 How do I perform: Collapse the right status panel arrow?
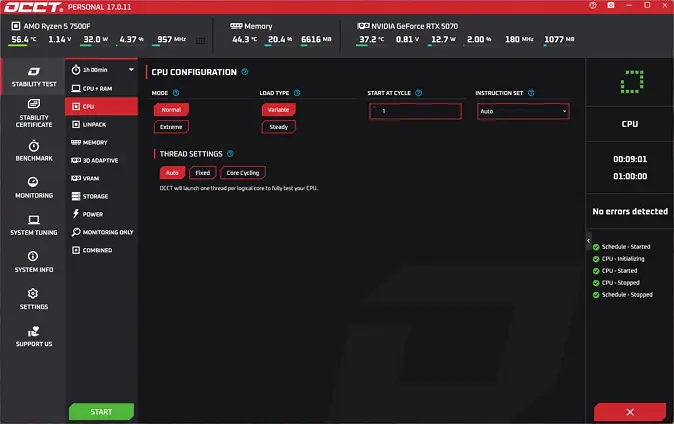pos(588,241)
